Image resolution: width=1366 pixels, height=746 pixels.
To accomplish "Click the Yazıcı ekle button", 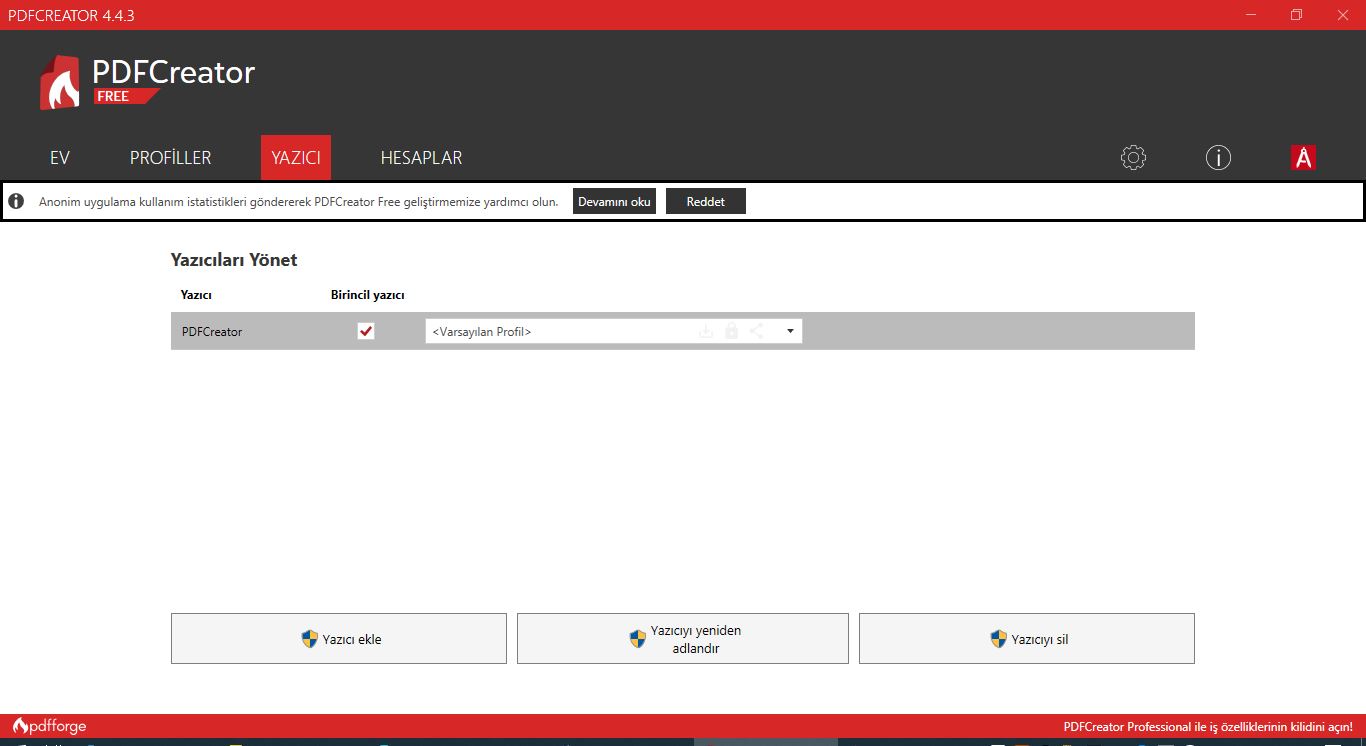I will click(339, 639).
